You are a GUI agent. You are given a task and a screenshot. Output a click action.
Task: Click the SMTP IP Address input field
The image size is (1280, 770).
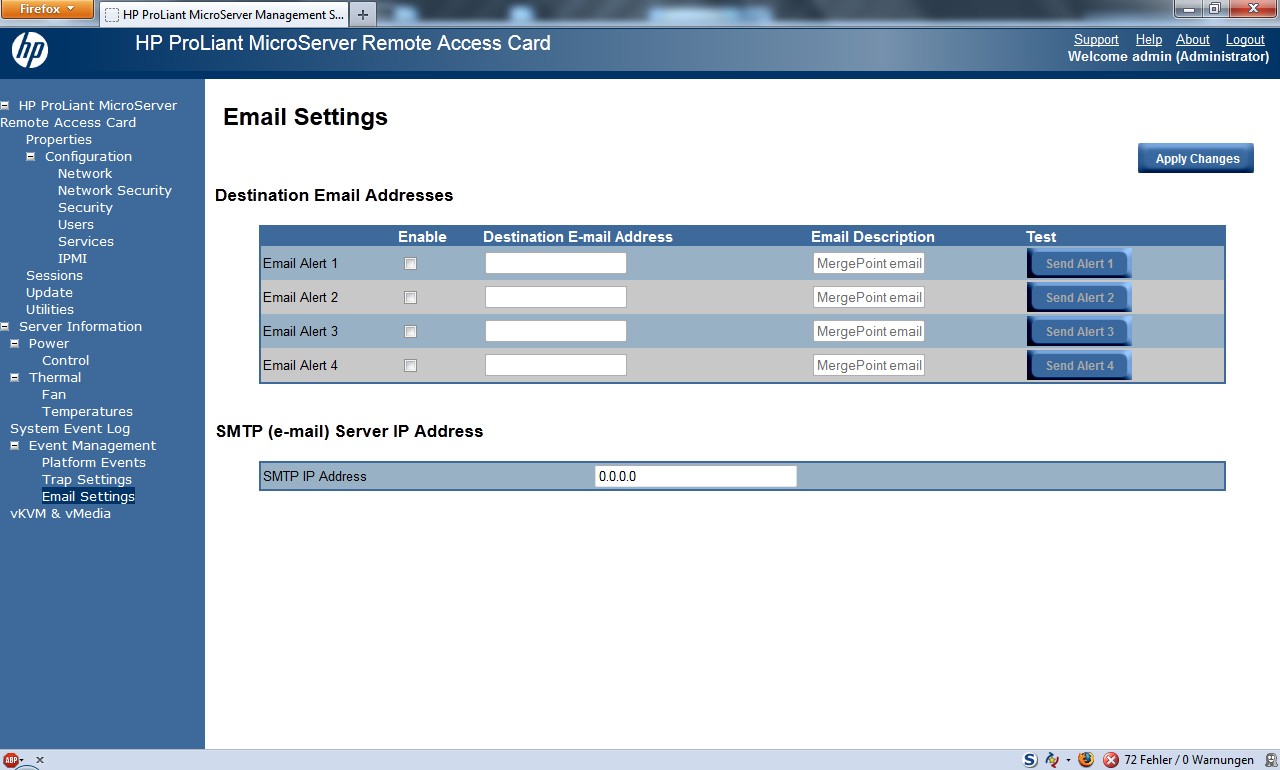pyautogui.click(x=696, y=476)
